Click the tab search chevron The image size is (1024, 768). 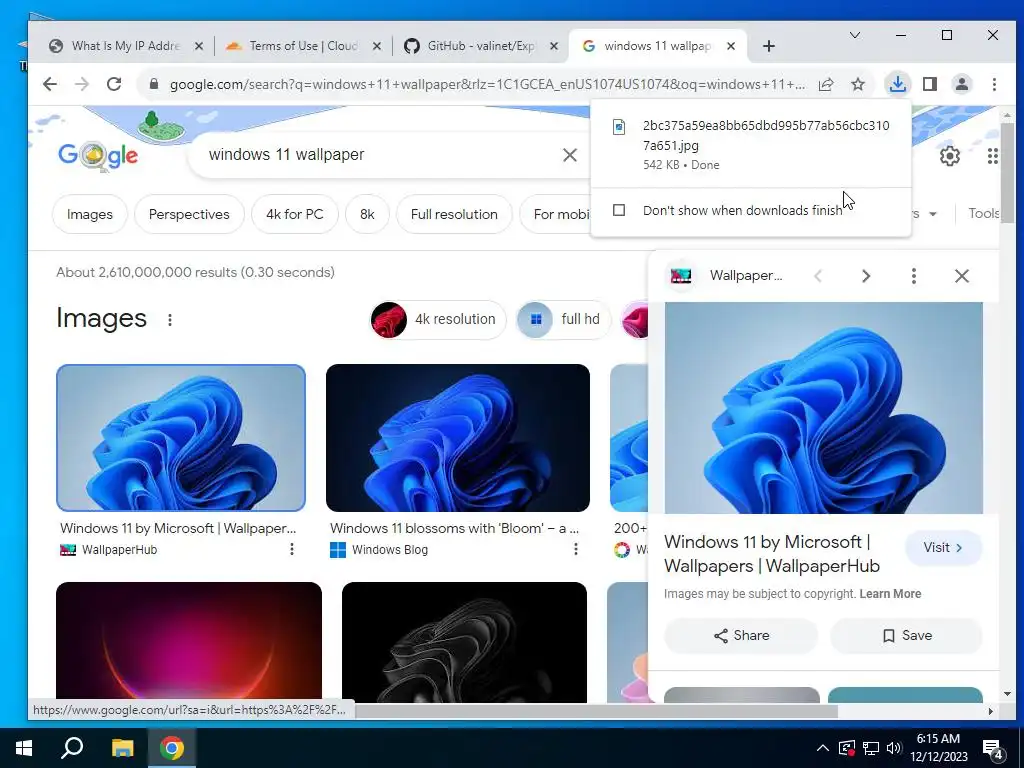[x=854, y=35]
